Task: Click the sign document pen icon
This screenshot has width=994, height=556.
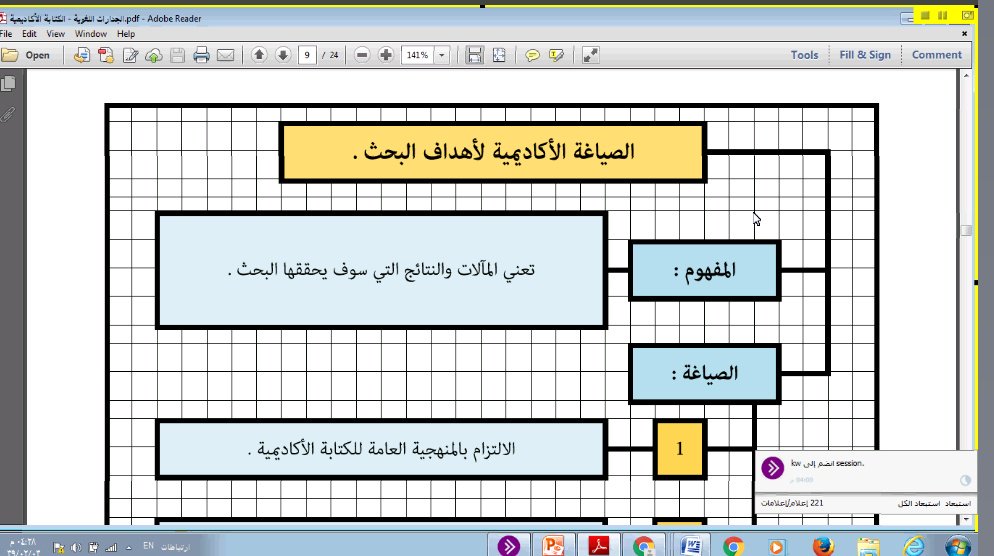Action: tap(130, 55)
